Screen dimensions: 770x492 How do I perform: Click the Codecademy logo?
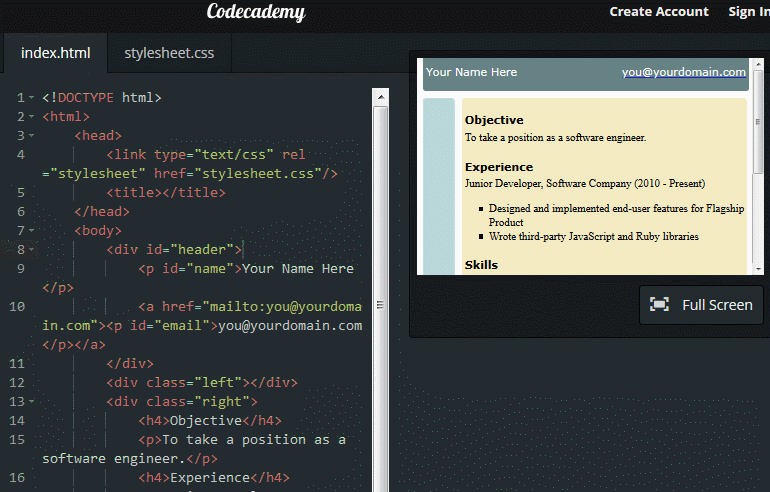[x=256, y=12]
